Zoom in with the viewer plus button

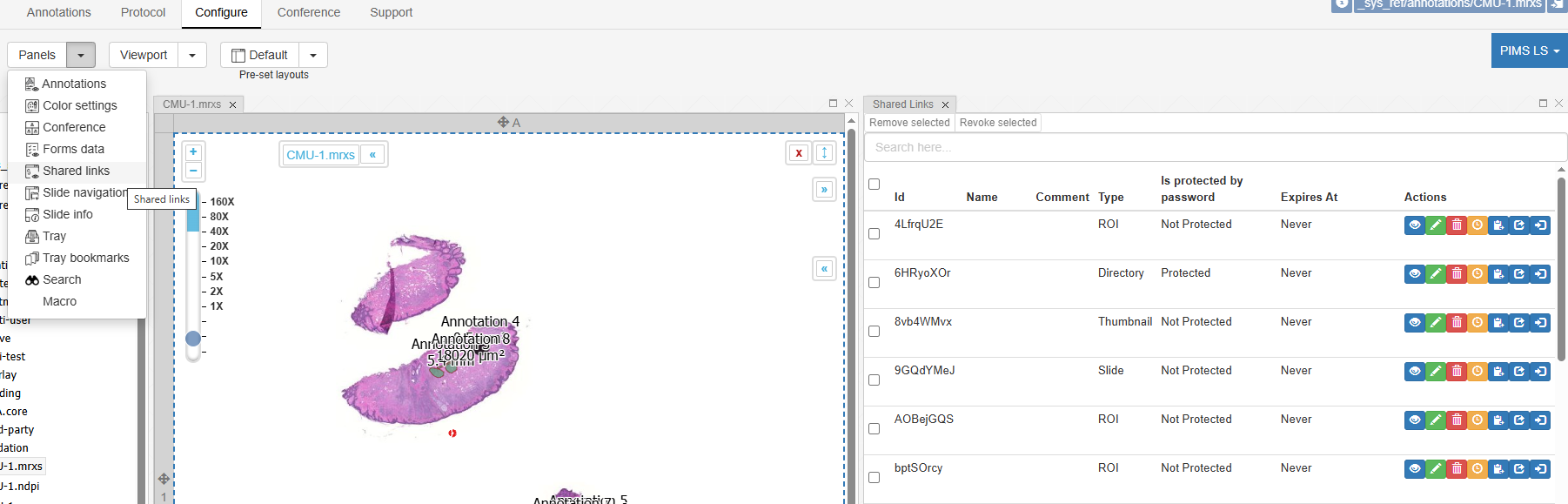coord(193,151)
